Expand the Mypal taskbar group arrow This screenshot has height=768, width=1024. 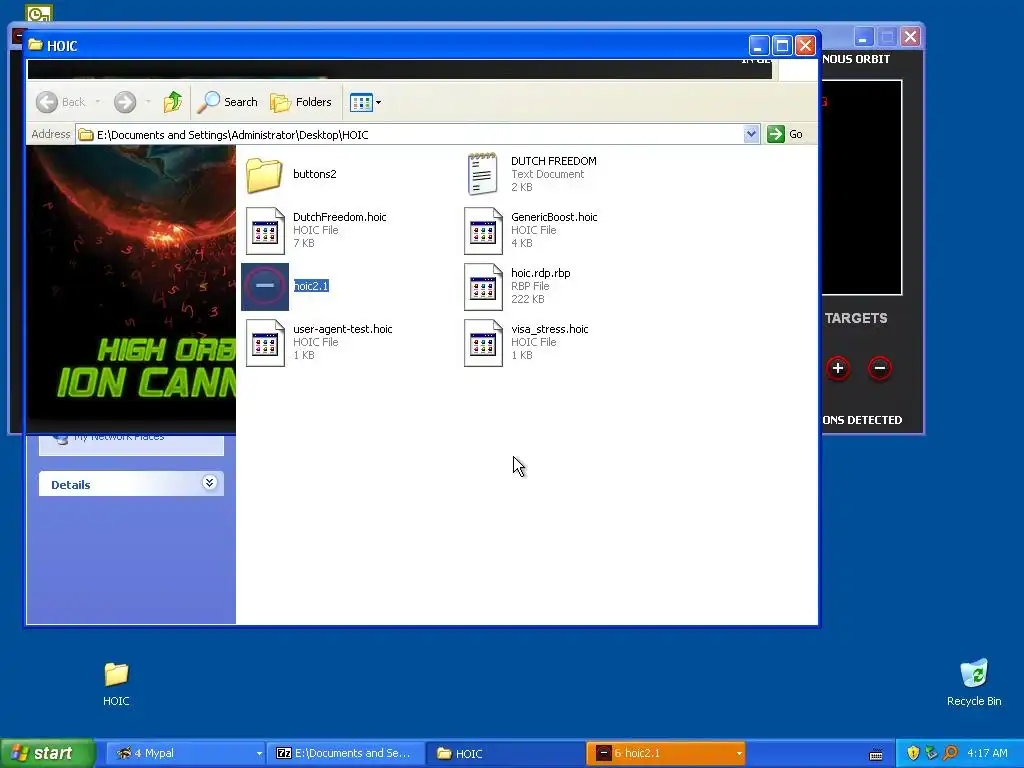259,754
